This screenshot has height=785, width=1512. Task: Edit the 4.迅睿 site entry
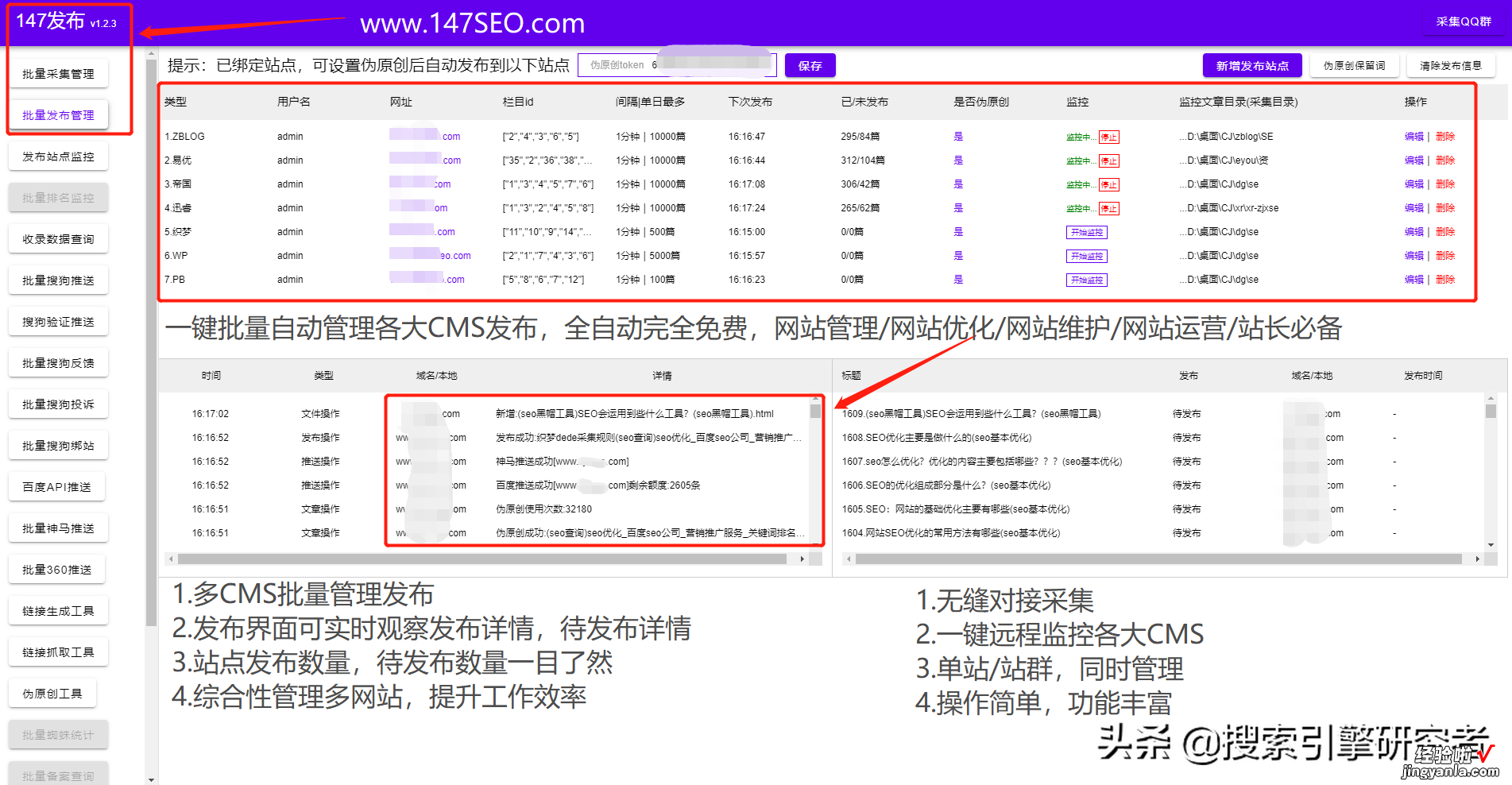[x=1414, y=208]
